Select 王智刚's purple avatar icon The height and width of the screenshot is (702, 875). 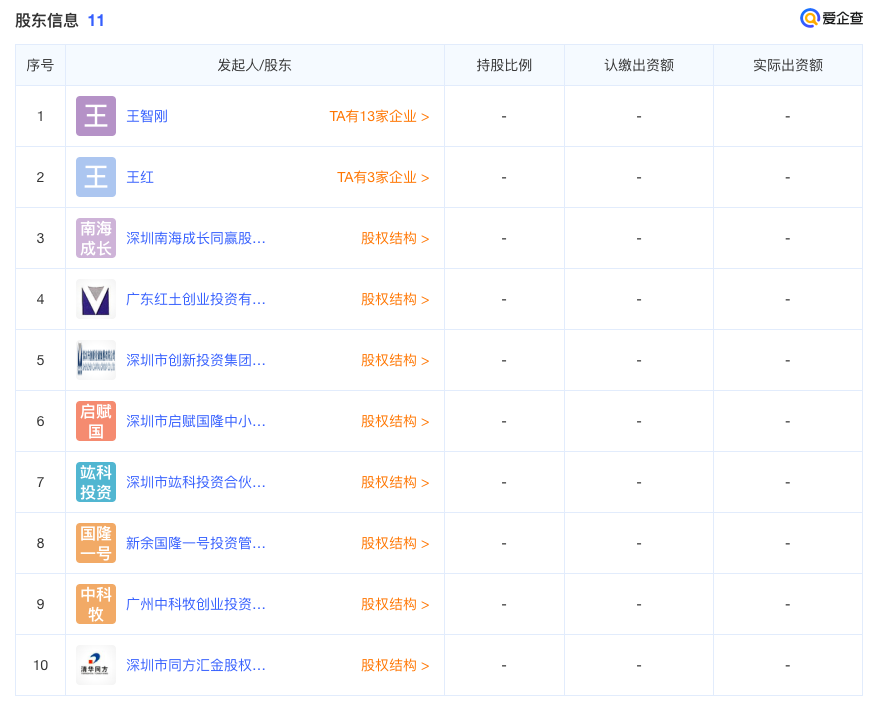[95, 115]
